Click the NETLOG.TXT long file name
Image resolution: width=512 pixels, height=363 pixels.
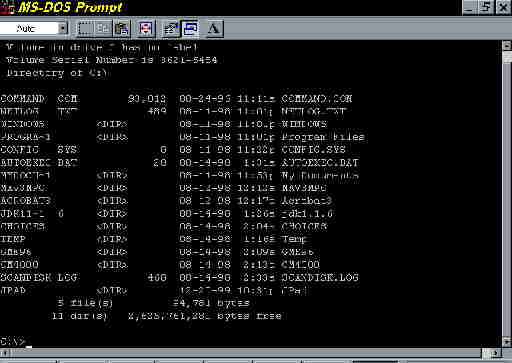coord(314,111)
